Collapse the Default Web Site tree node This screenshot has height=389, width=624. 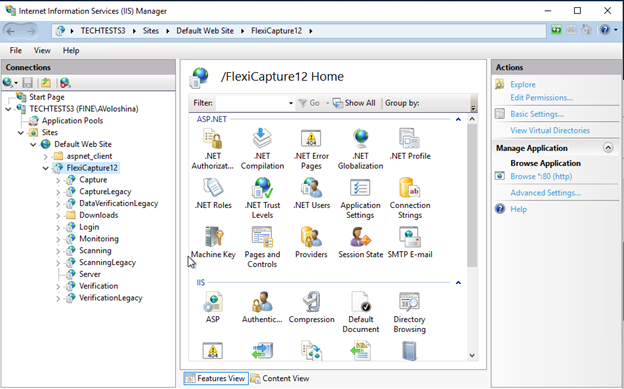coord(33,145)
